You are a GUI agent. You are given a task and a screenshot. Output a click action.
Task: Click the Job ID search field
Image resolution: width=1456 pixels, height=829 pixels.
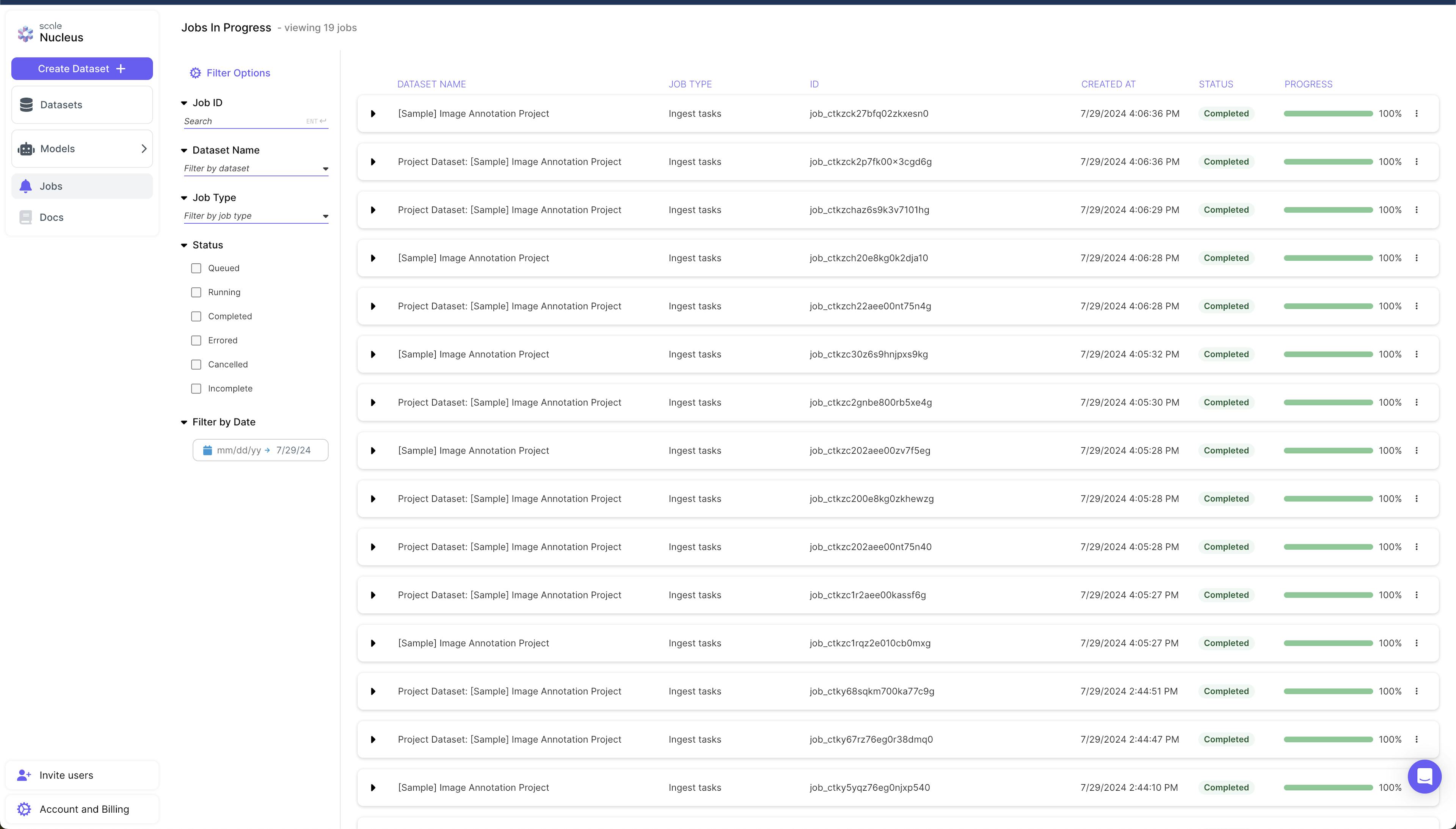(x=243, y=121)
